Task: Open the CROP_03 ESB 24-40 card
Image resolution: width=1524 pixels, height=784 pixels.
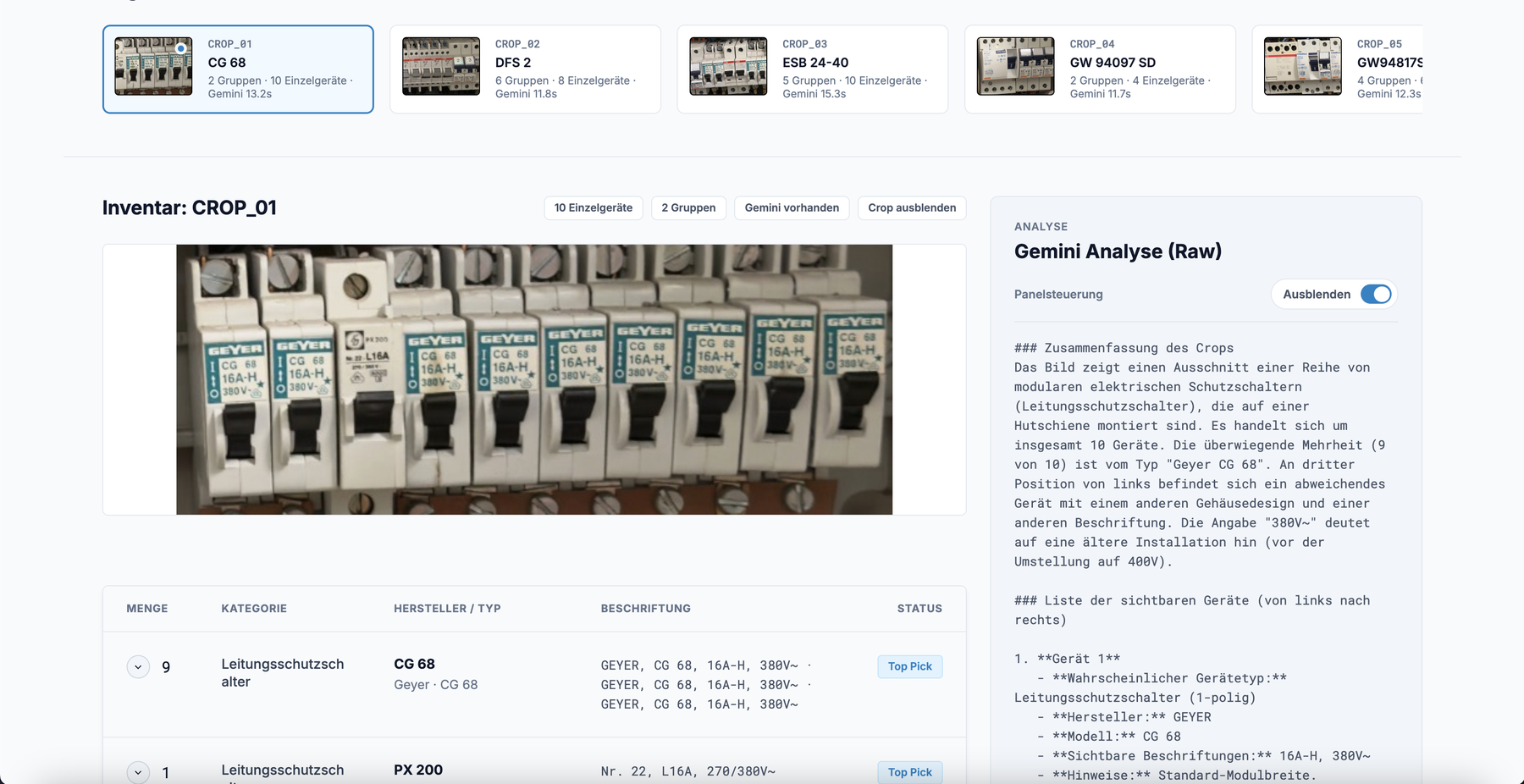Action: pyautogui.click(x=813, y=69)
